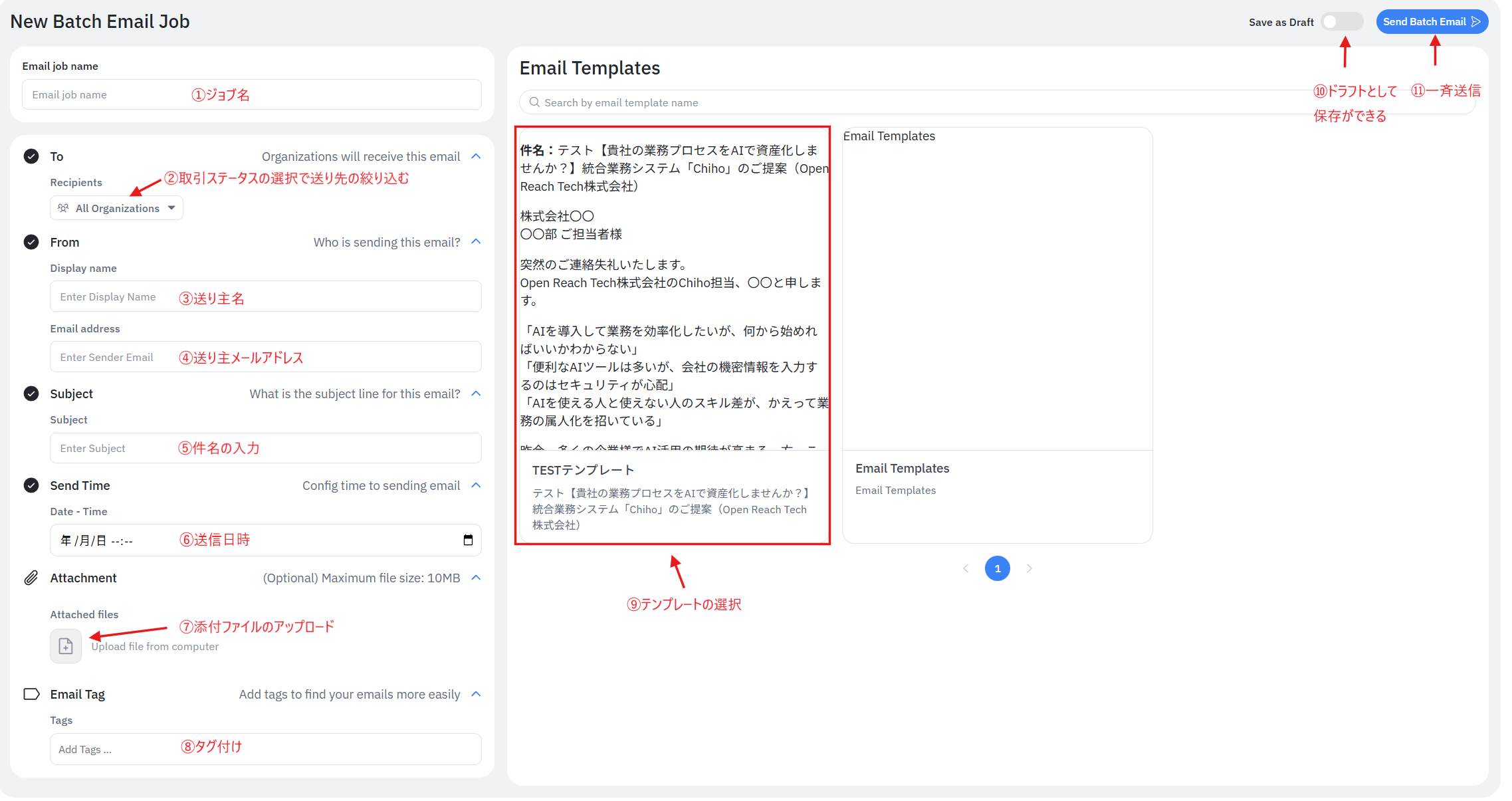
Task: Click the checkmark icon beside Subject
Action: [31, 394]
